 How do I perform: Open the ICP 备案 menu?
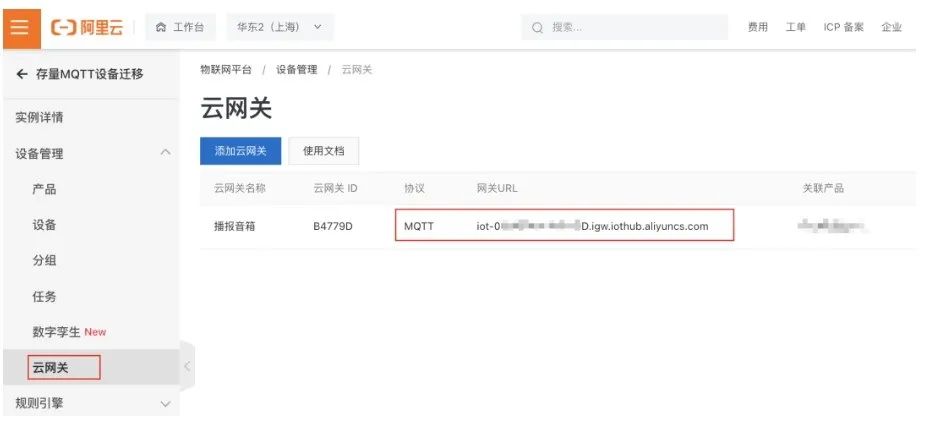[x=843, y=27]
